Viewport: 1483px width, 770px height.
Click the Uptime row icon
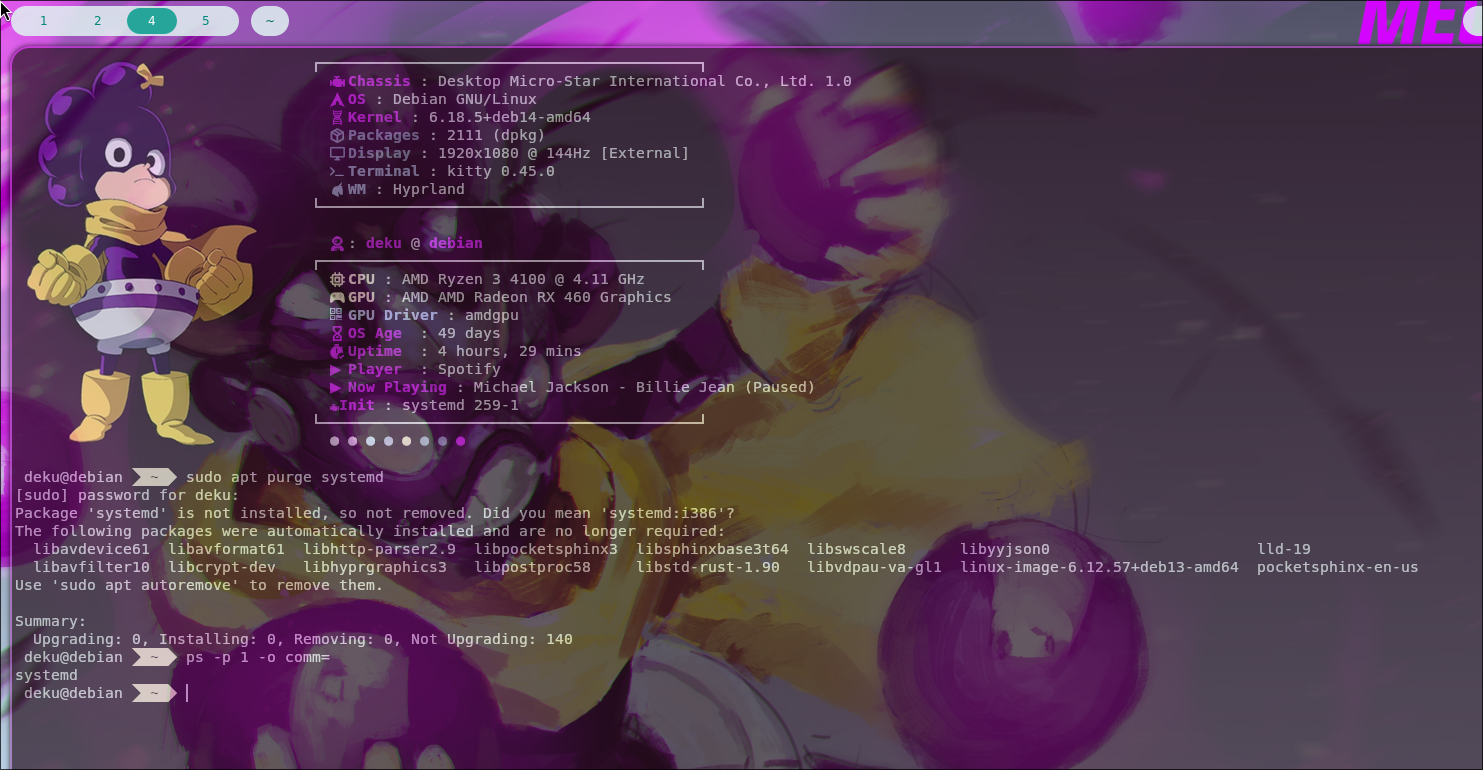tap(337, 352)
